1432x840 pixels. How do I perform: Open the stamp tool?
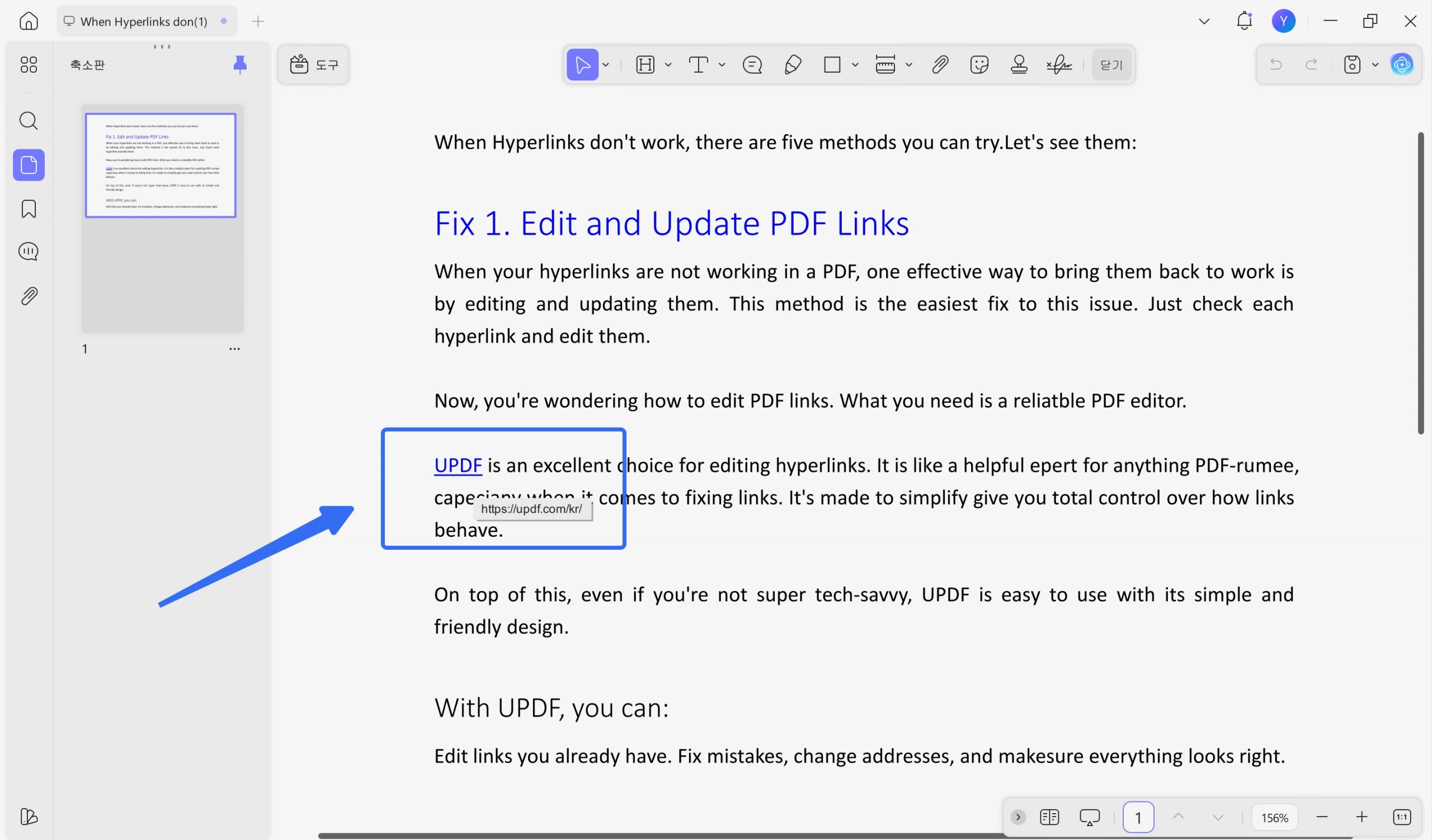(1019, 65)
